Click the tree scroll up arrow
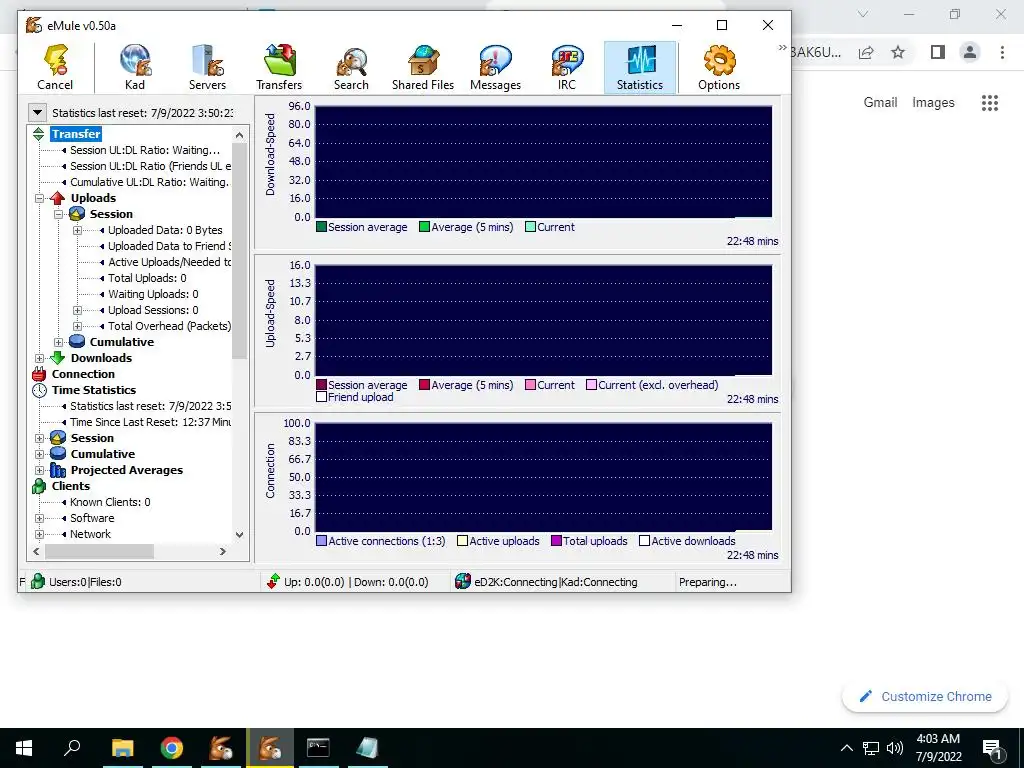The height and width of the screenshot is (768, 1024). (239, 135)
